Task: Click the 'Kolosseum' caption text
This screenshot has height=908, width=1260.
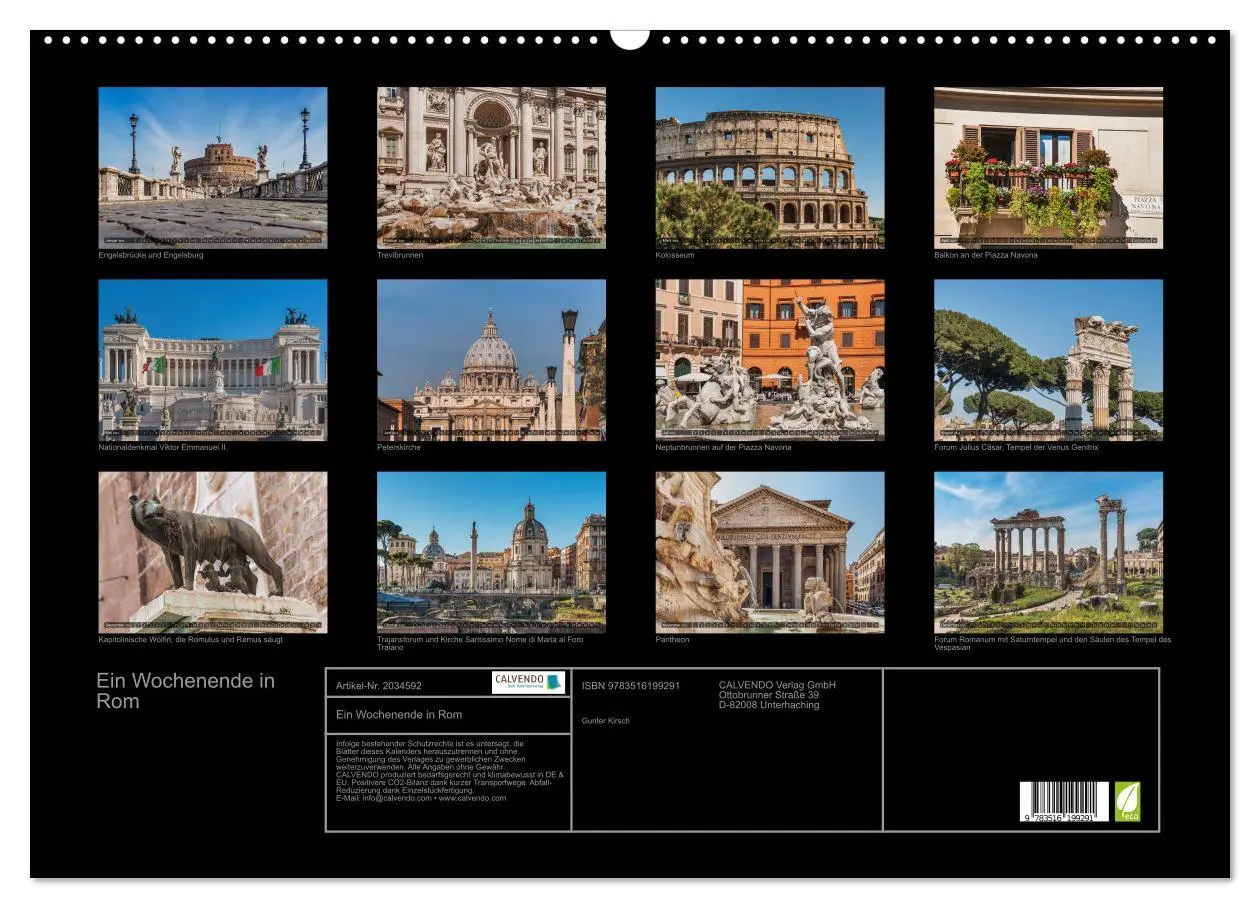Action: click(675, 255)
